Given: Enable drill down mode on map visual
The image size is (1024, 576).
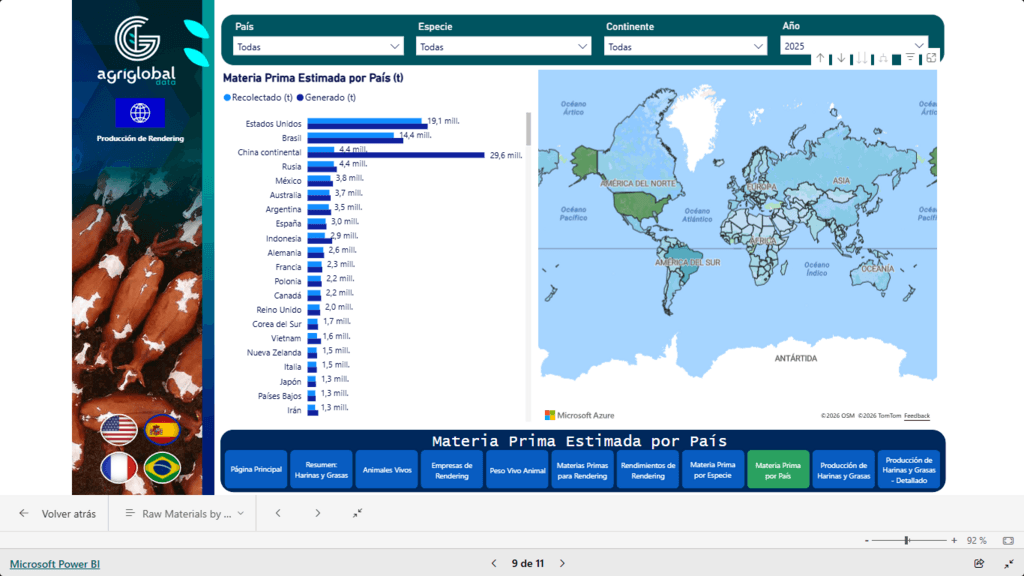Looking at the screenshot, I should click(841, 58).
